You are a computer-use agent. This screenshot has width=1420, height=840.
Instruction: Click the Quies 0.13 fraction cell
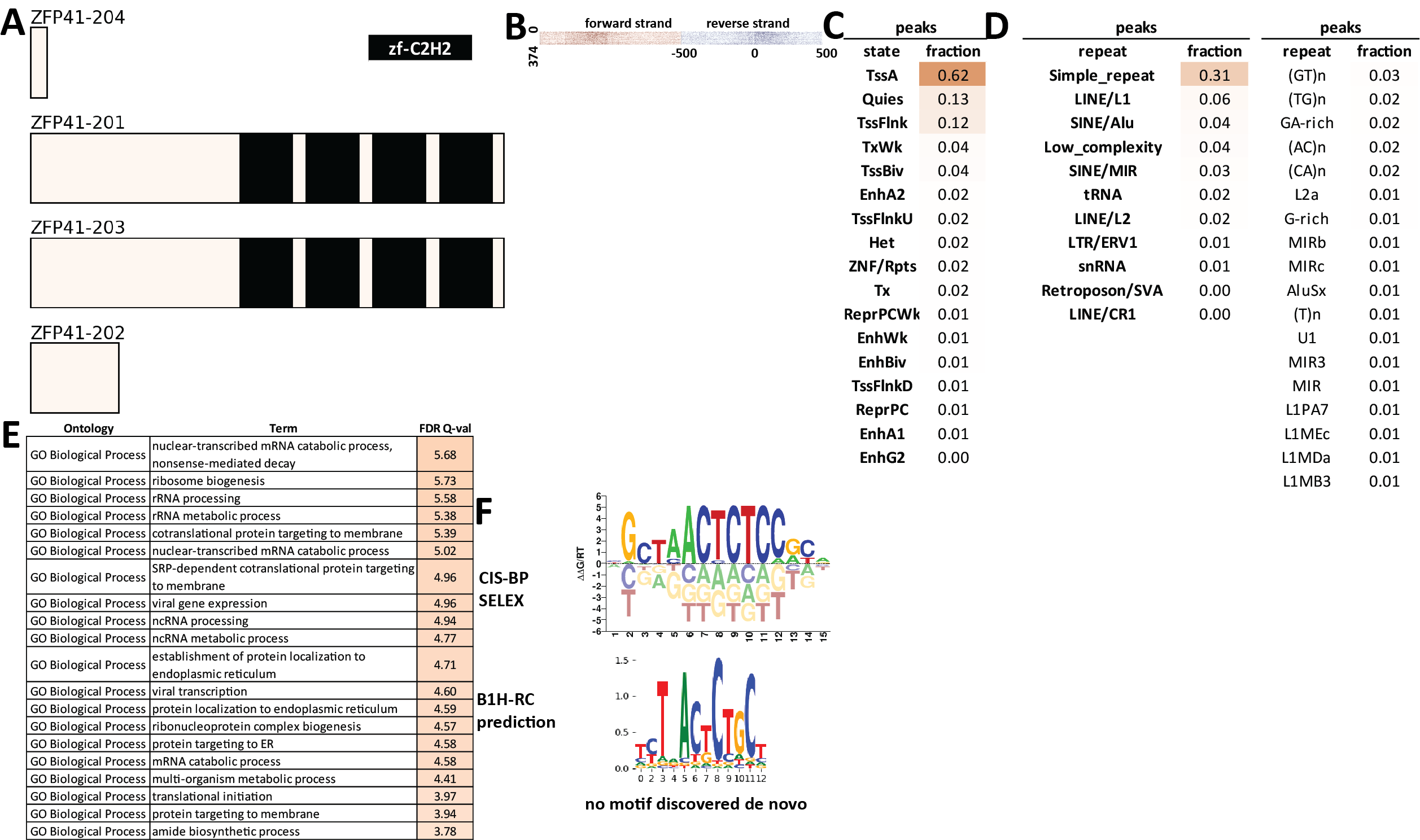tap(952, 99)
